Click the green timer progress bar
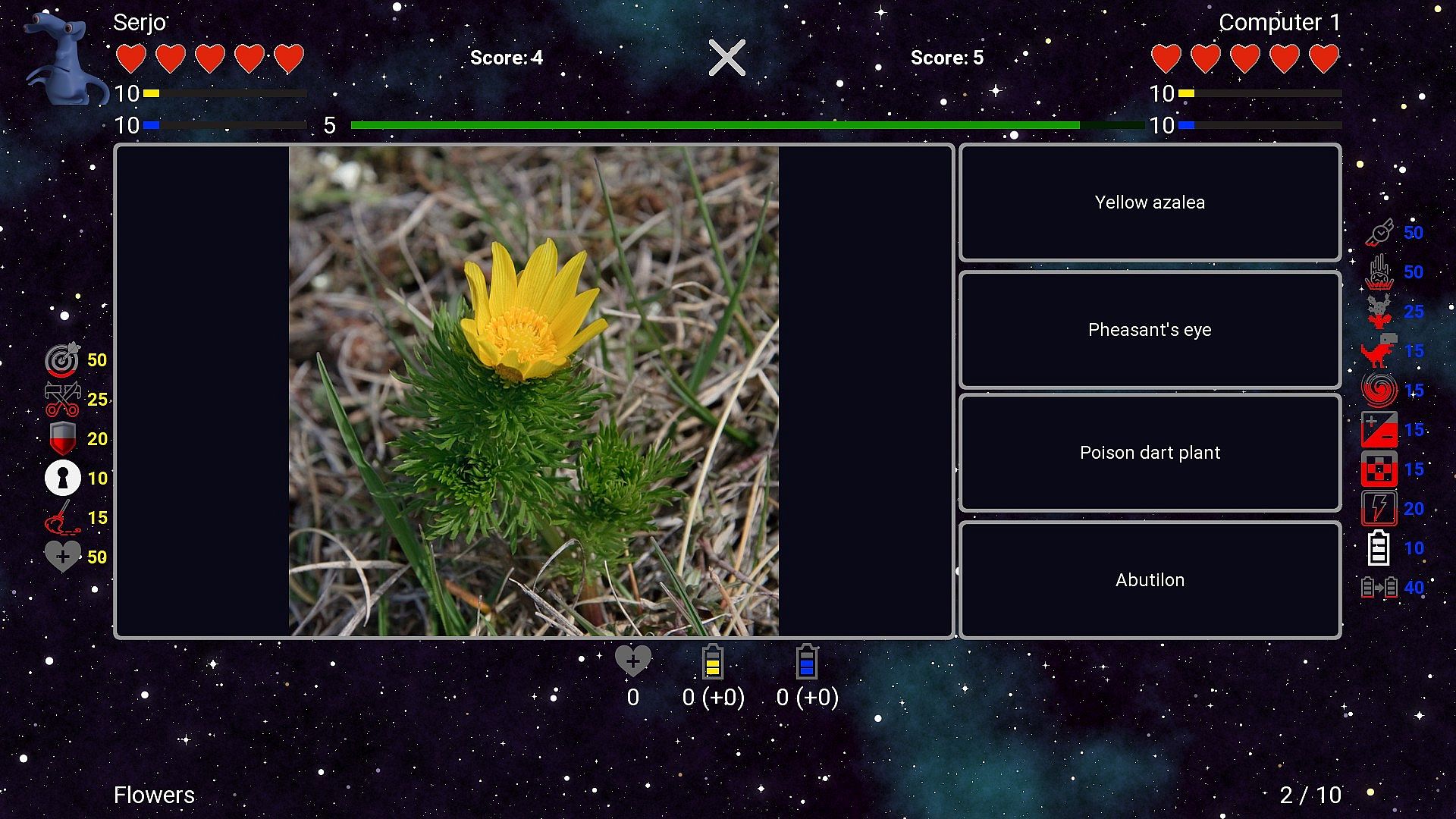 tap(714, 125)
